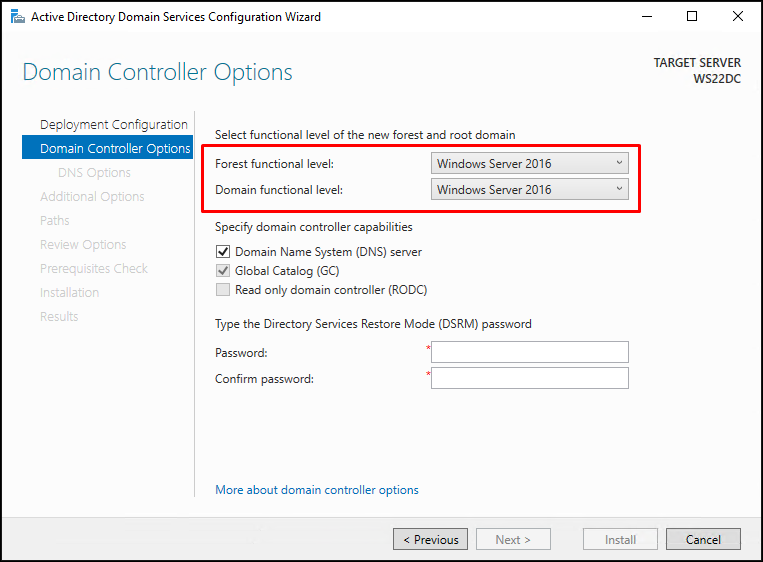Toggle Domain Name System (DNS) server checkbox

pyautogui.click(x=223, y=252)
